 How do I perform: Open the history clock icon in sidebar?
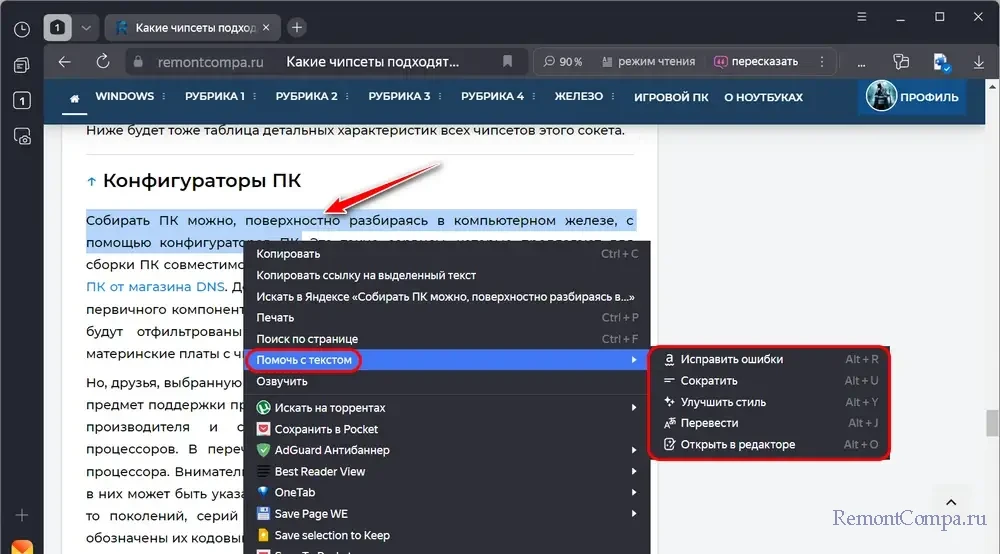point(21,29)
